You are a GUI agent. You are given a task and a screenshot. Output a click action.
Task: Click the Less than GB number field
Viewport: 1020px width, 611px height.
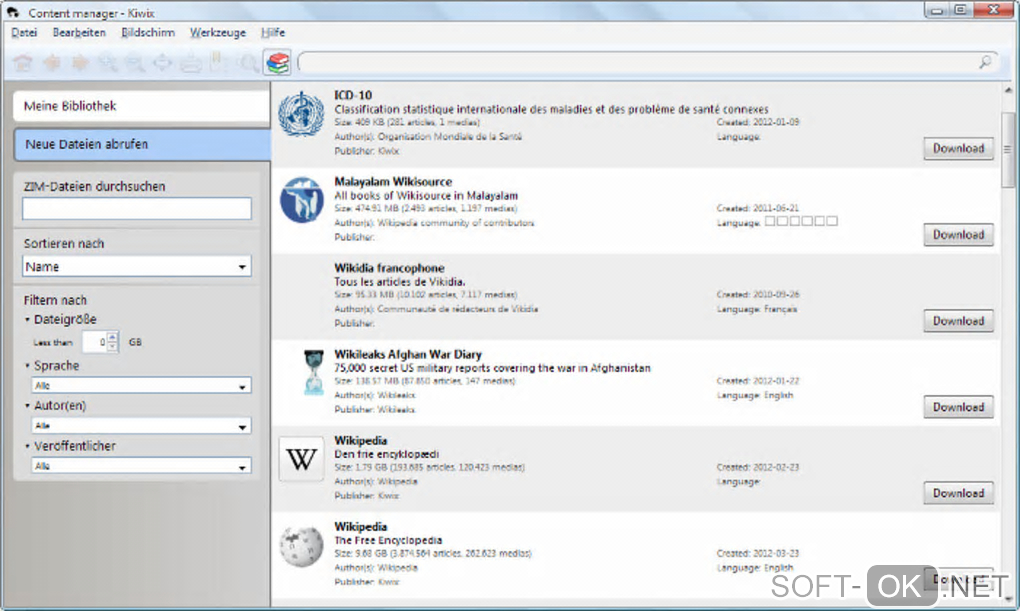(95, 342)
